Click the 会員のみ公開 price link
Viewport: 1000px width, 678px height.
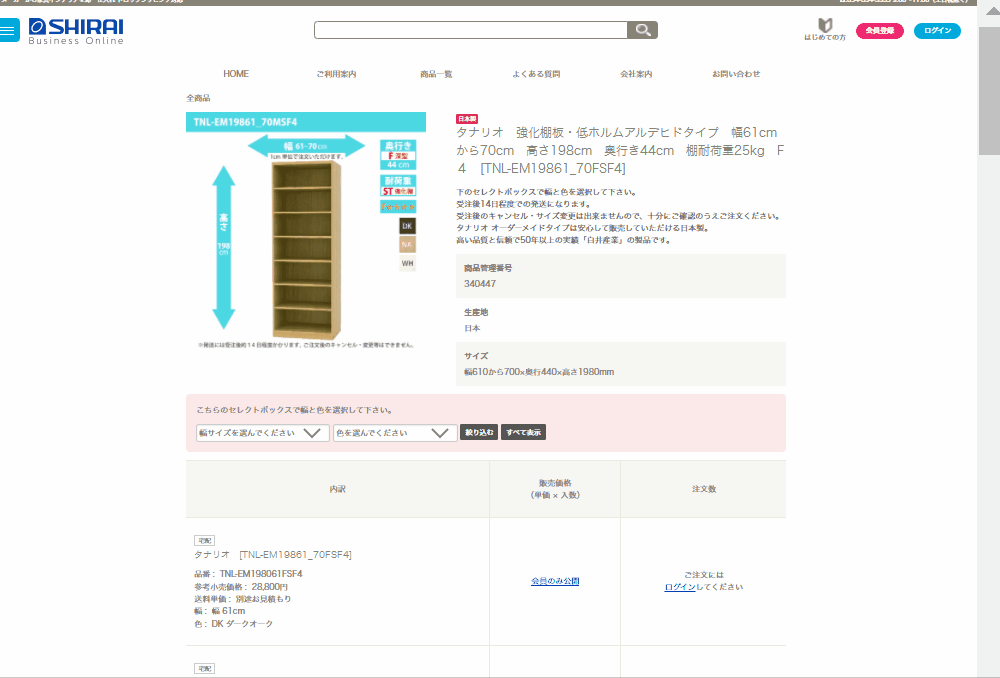coord(555,581)
